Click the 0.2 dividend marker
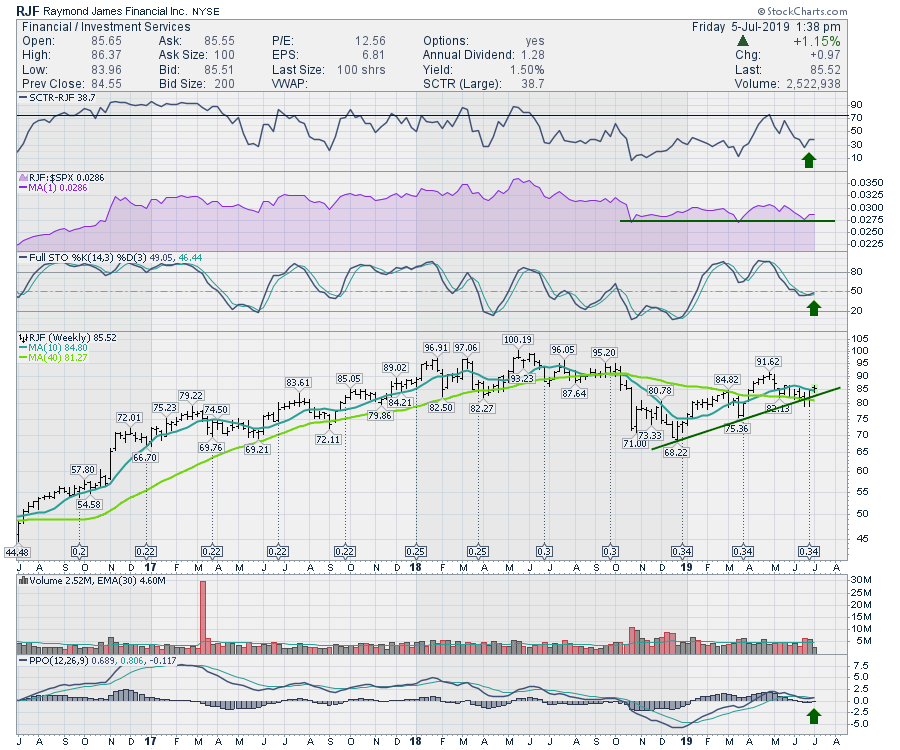The image size is (900, 750). [x=79, y=551]
